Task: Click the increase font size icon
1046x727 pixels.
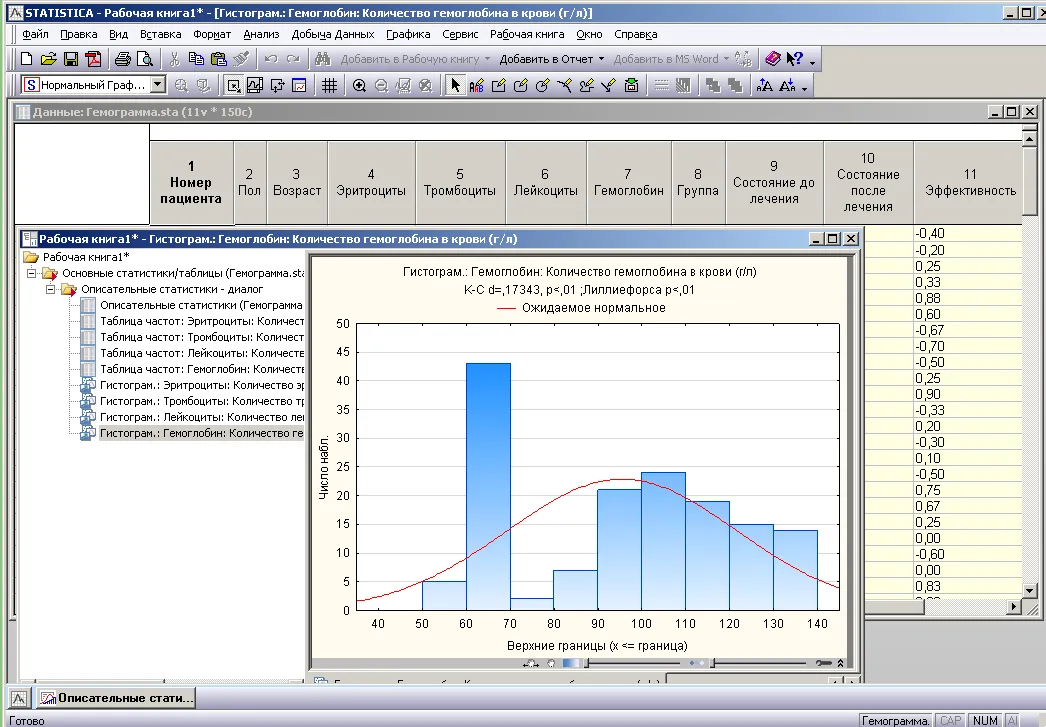Action: coord(765,86)
